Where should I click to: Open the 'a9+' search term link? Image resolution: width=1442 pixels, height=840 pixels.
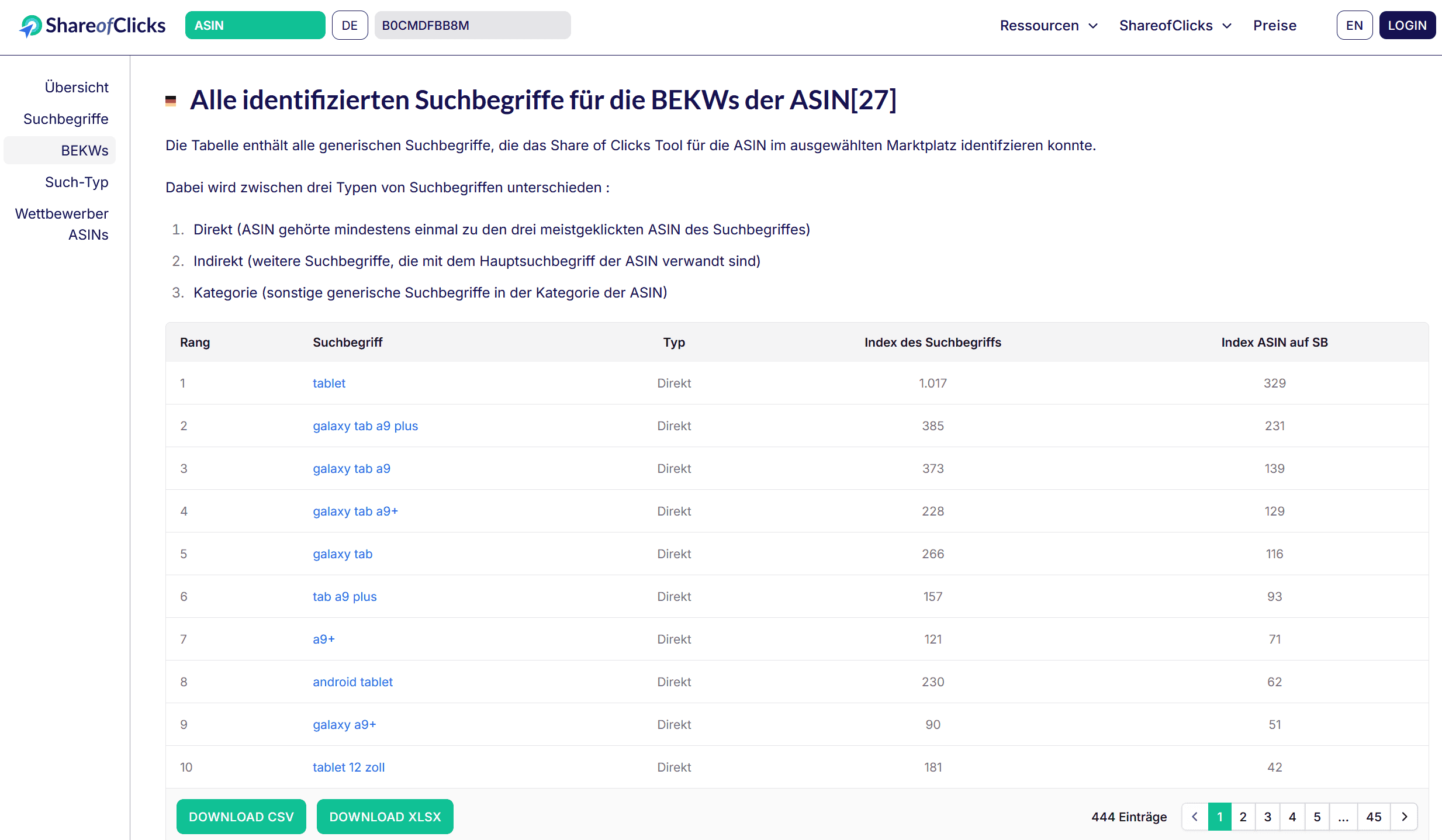point(324,639)
